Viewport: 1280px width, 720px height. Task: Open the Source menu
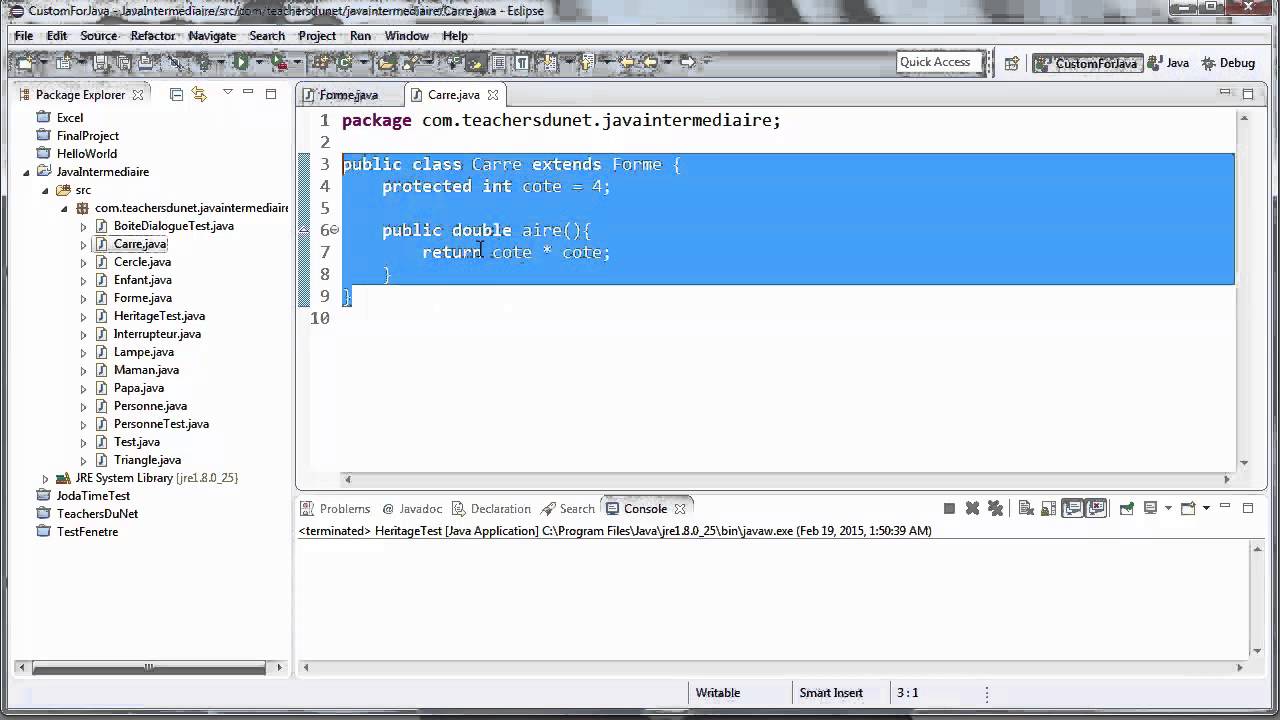(98, 36)
